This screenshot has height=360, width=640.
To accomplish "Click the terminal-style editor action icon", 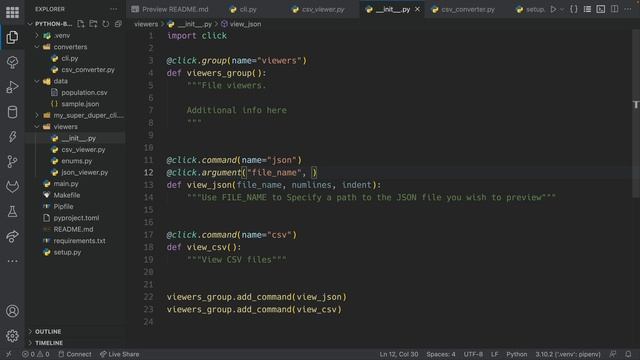I will [x=600, y=9].
